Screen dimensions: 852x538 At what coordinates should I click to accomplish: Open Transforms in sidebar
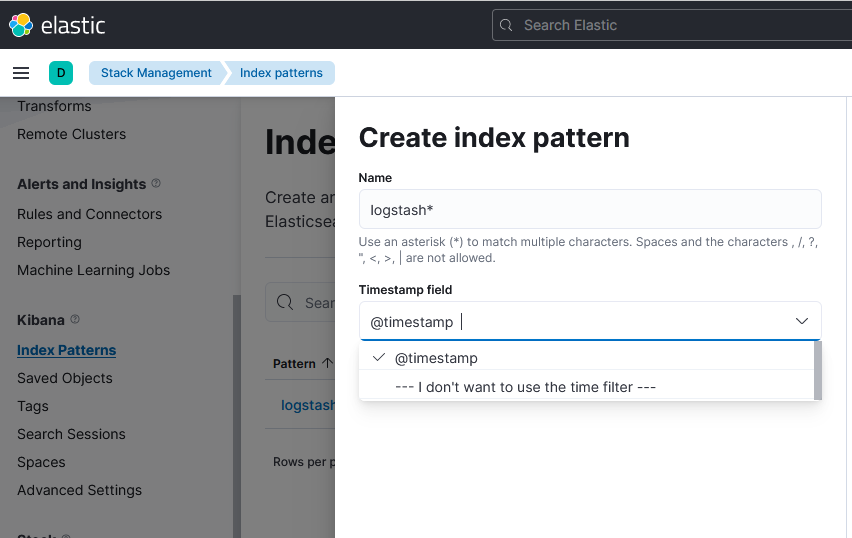tap(54, 106)
